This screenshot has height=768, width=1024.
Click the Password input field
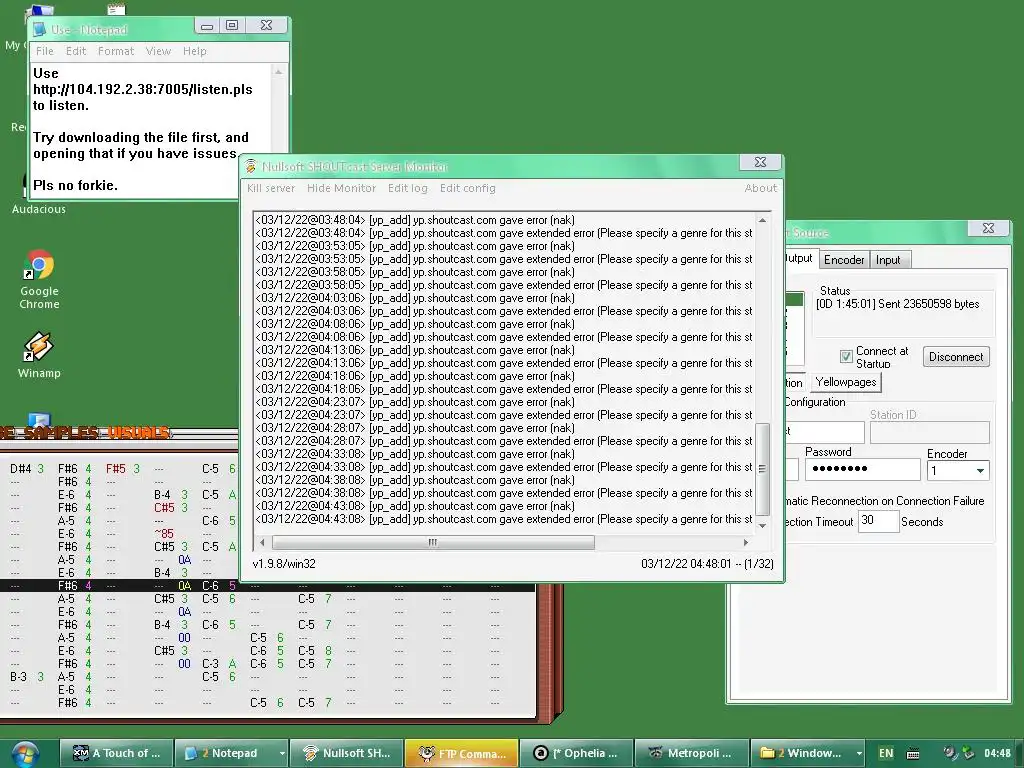pos(862,469)
